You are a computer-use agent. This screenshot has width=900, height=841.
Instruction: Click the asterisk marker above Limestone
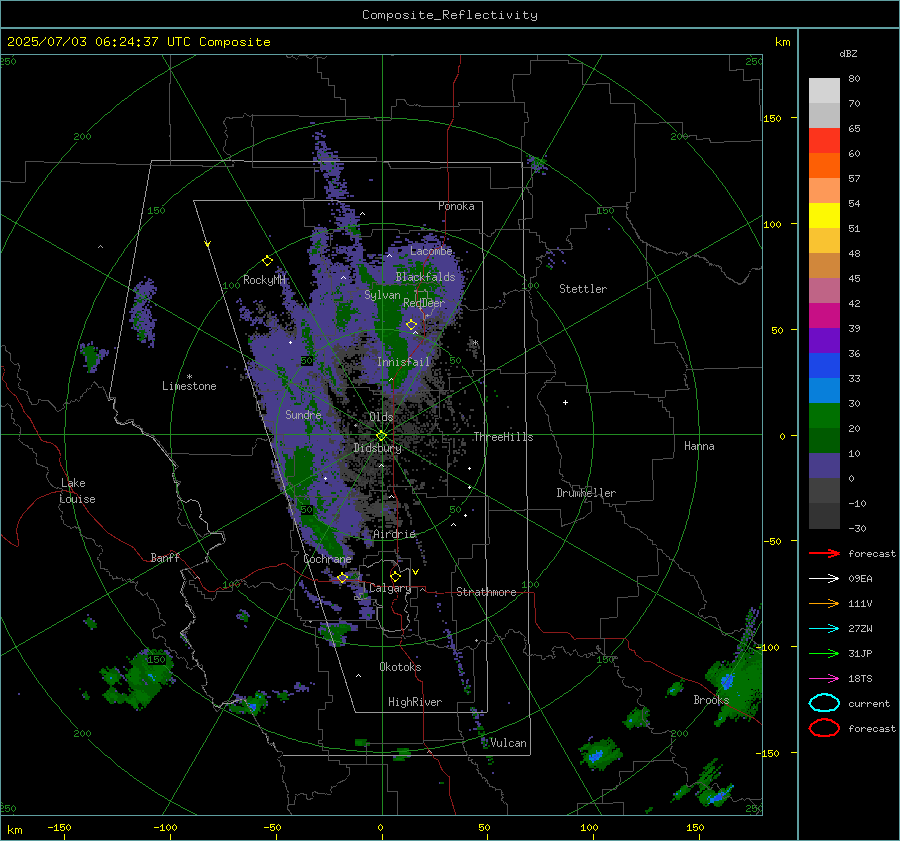tap(189, 377)
